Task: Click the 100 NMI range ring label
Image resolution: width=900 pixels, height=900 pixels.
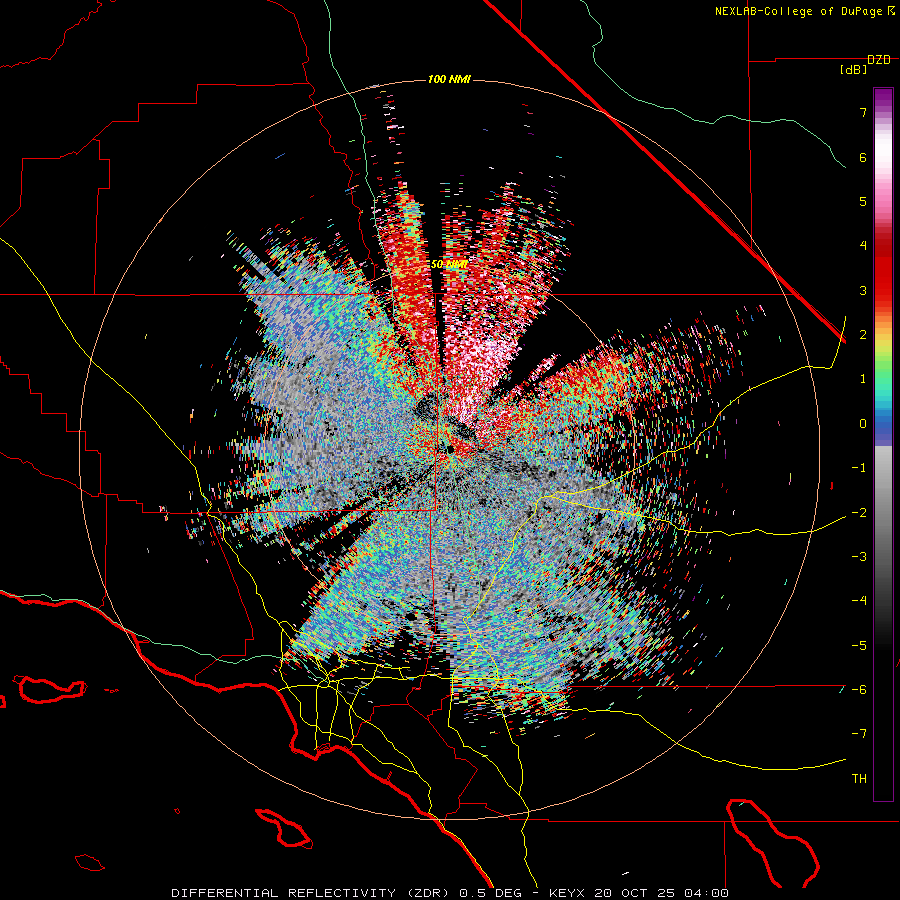Action: 449,79
